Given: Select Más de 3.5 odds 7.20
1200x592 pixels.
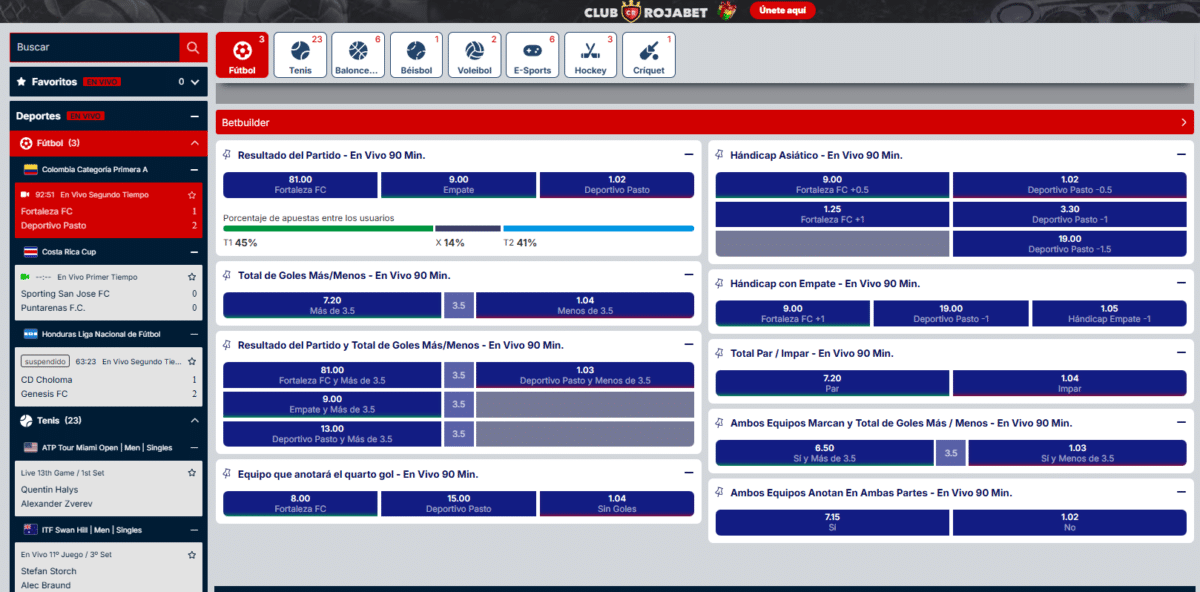Looking at the screenshot, I should [x=332, y=305].
